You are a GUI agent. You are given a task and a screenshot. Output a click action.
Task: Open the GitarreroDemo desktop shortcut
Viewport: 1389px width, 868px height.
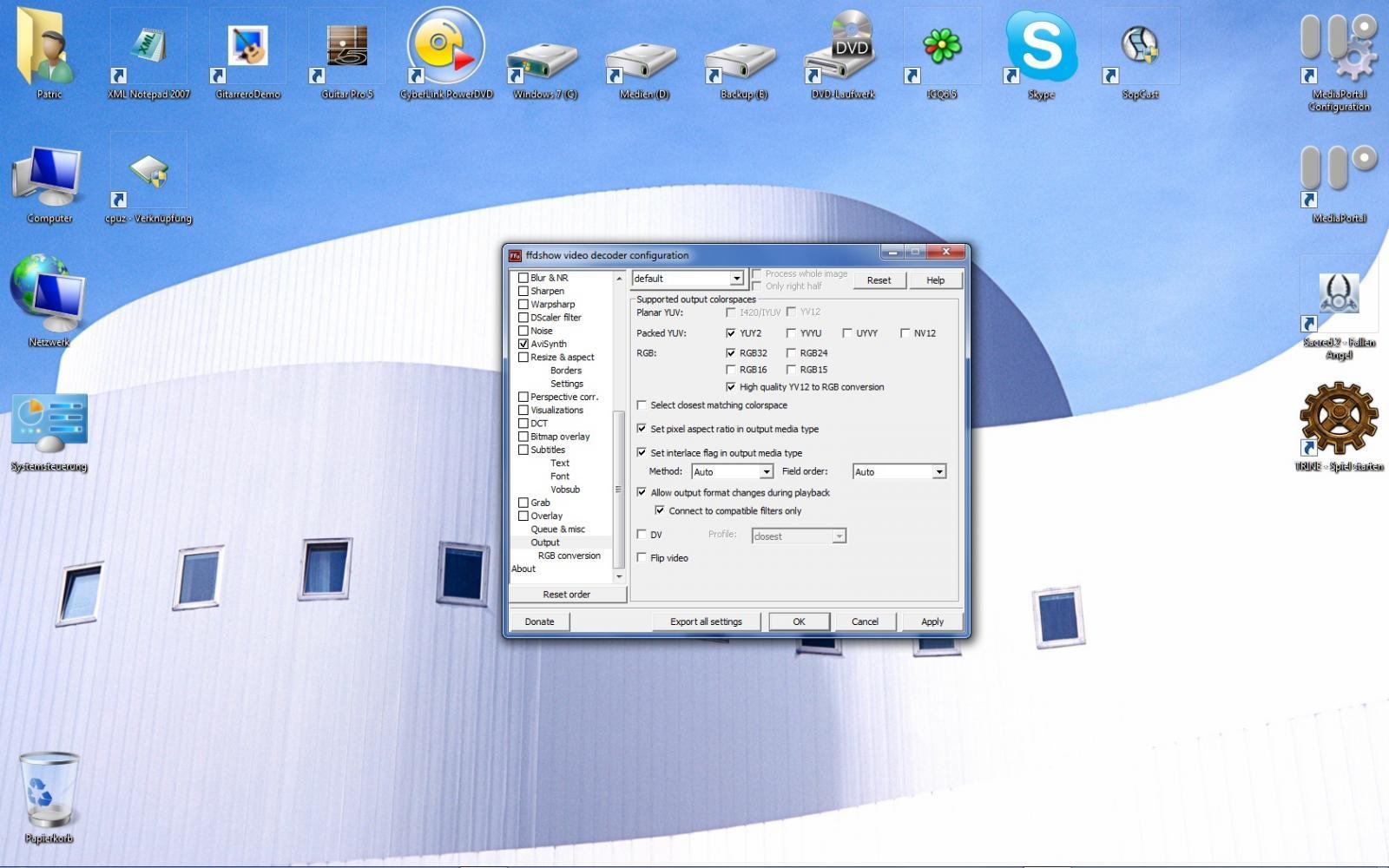(247, 52)
